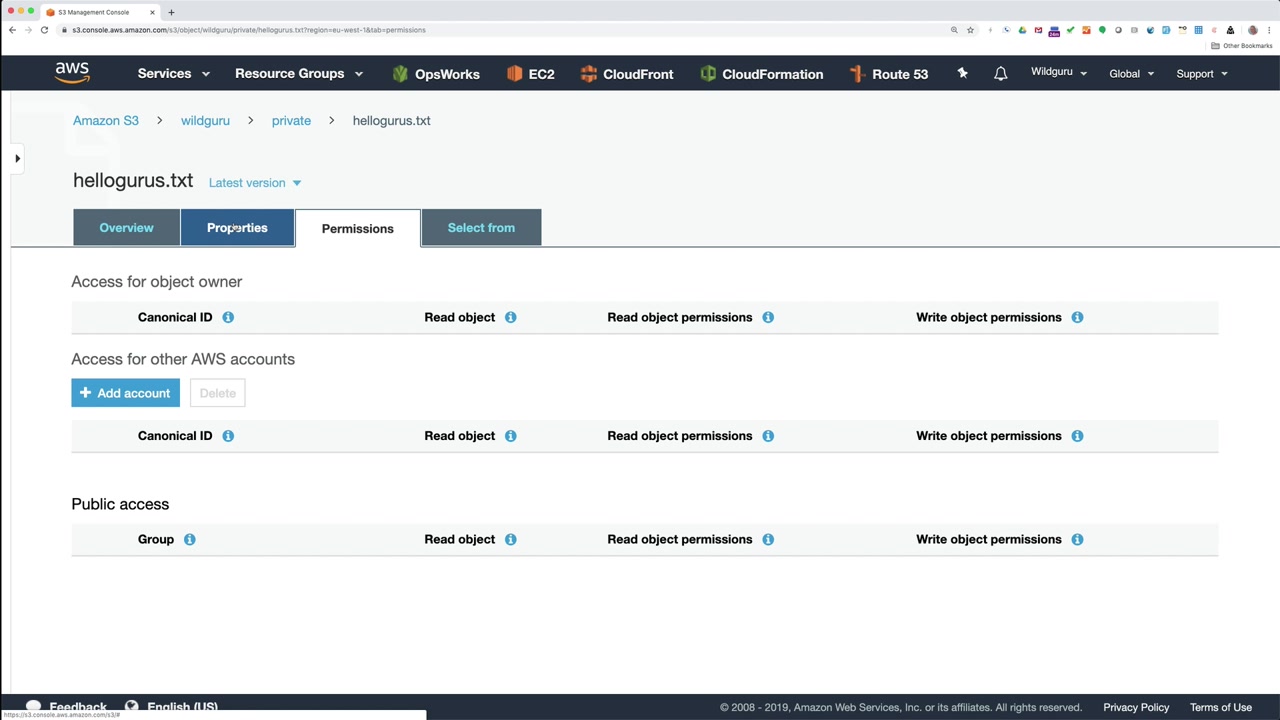This screenshot has width=1280, height=720.
Task: Close the S3 Management Console tab
Action: pos(152,12)
